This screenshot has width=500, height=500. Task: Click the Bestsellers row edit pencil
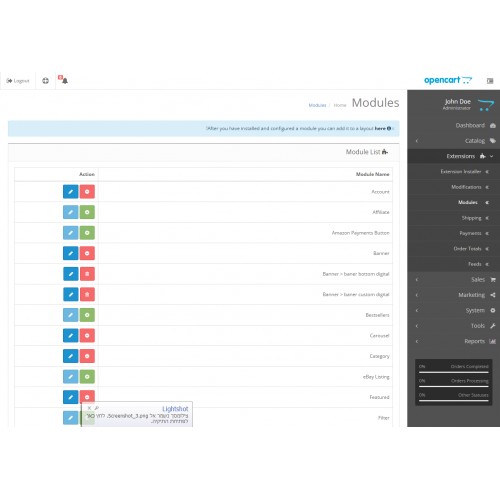[x=70, y=315]
